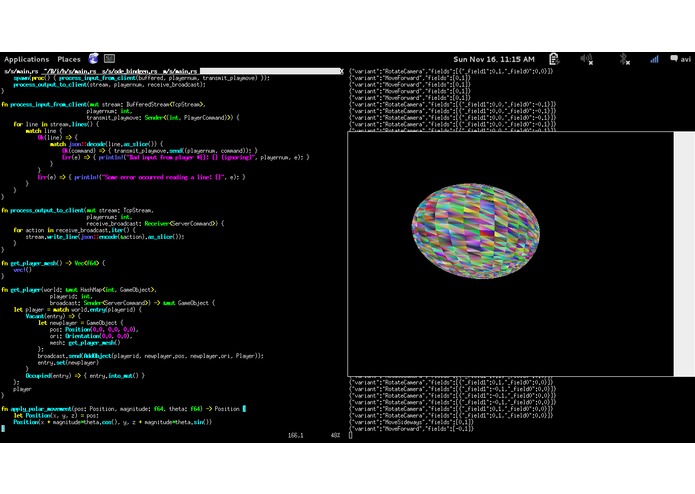This screenshot has width=695, height=494.
Task: Click the 'let Position(x, y, z) = pos;' line
Action: tap(56, 416)
